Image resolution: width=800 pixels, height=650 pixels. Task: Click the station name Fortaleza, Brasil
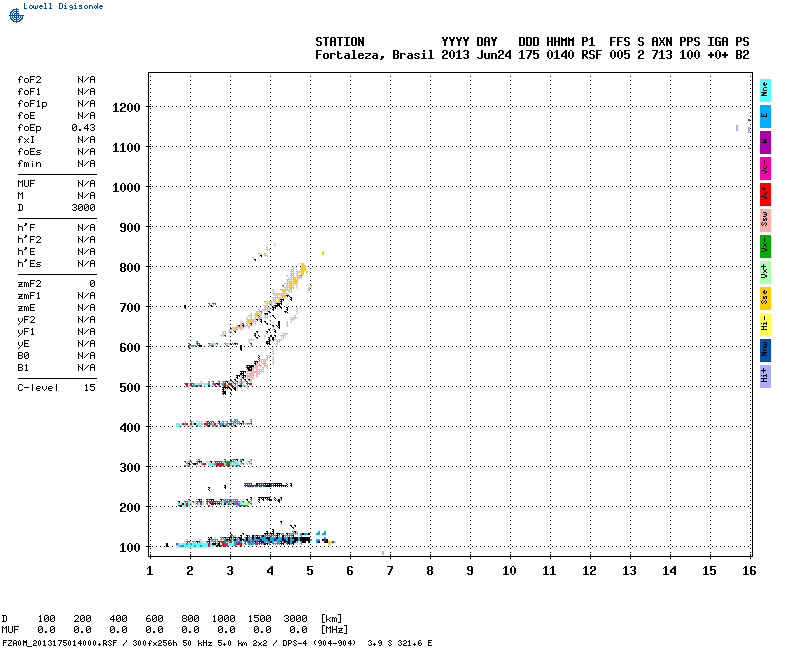click(x=374, y=55)
